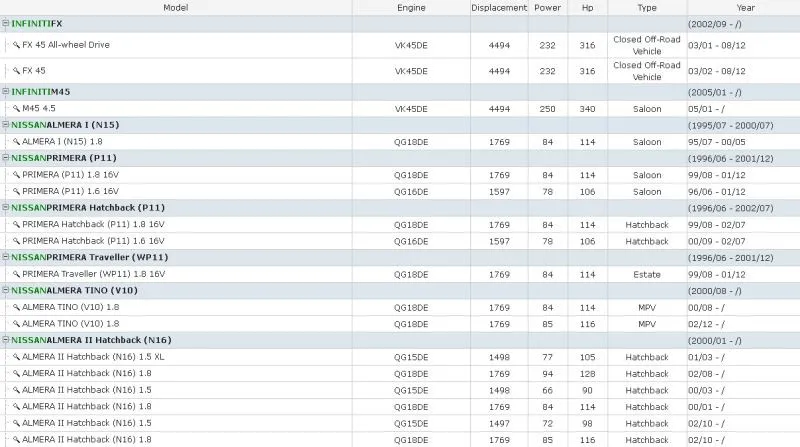
Task: Click the year cell 03/01 - 08/12
Action: tap(716, 45)
